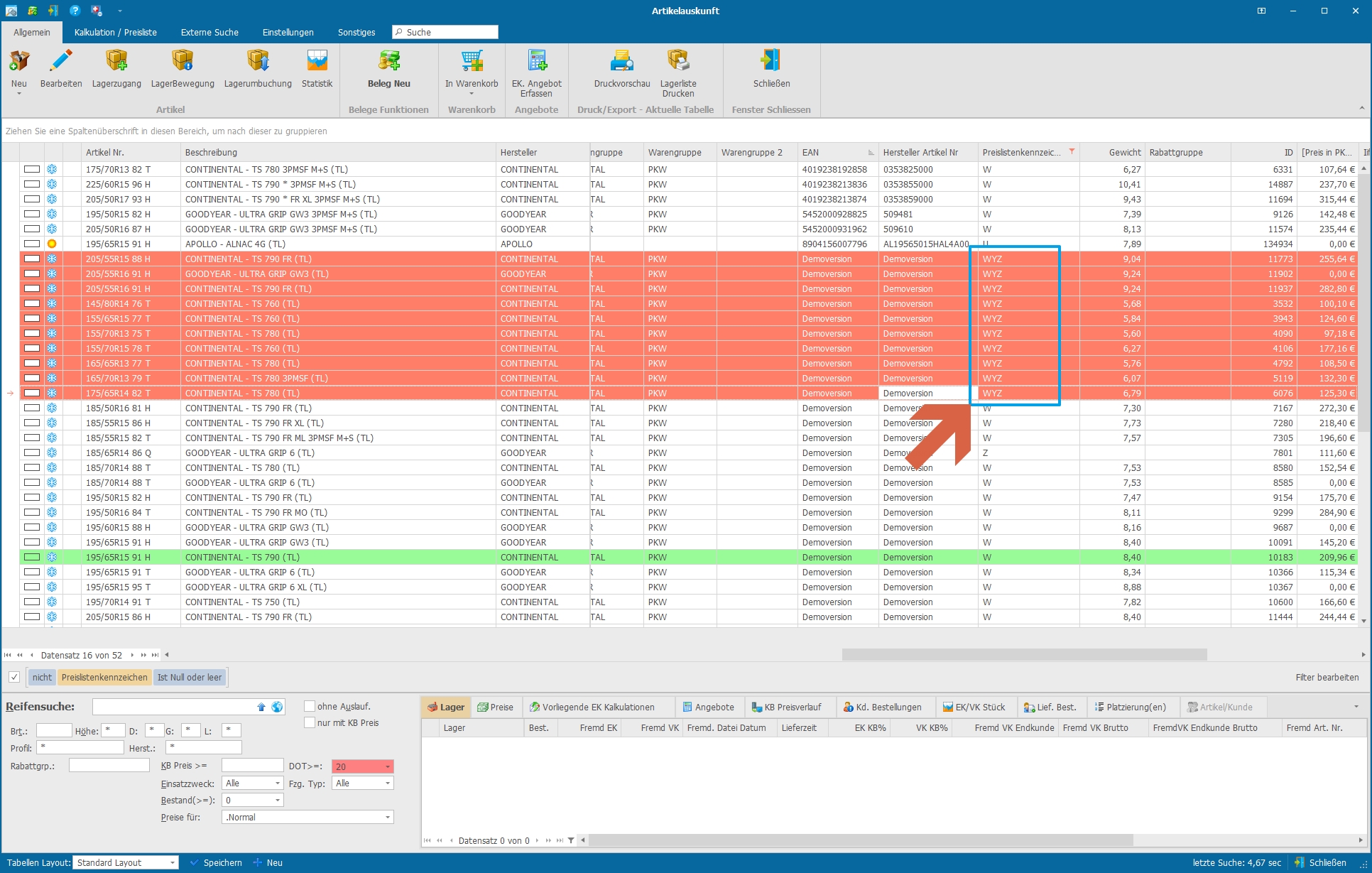
Task: Go to first record in main grid navigator
Action: pyautogui.click(x=8, y=655)
